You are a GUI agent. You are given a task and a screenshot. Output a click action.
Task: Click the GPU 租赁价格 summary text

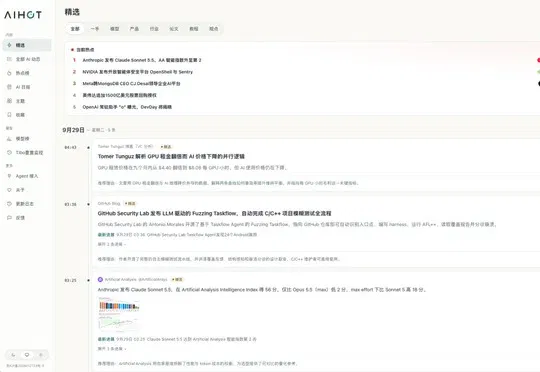pos(193,168)
